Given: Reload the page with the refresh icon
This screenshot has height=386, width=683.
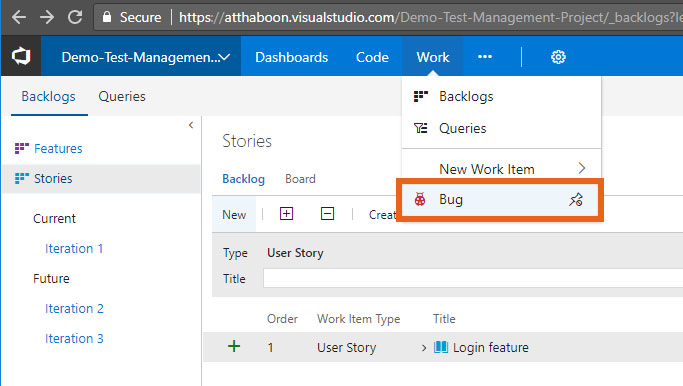Looking at the screenshot, I should [75, 17].
